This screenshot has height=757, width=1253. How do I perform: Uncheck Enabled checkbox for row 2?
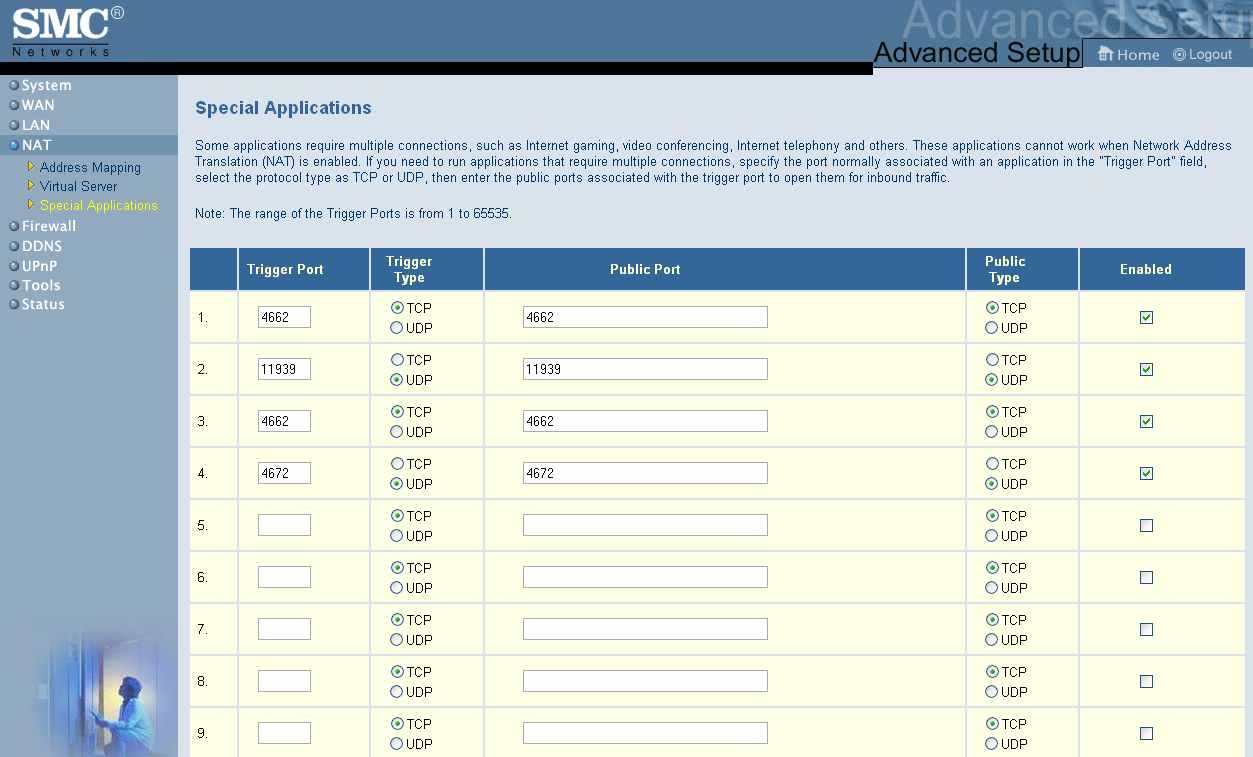[x=1147, y=369]
